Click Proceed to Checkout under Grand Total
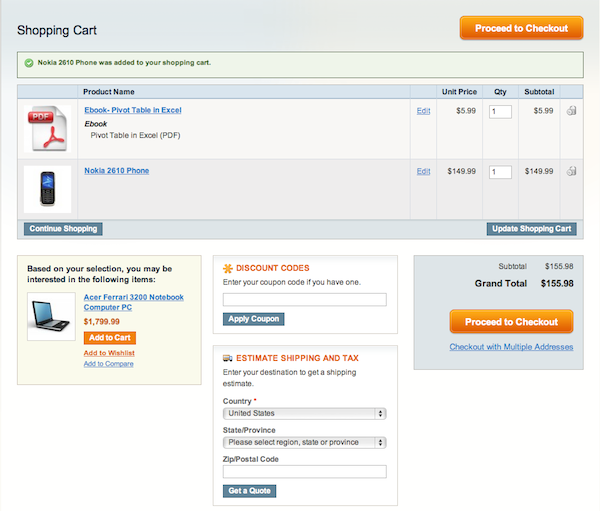The width and height of the screenshot is (600, 511). (x=511, y=322)
